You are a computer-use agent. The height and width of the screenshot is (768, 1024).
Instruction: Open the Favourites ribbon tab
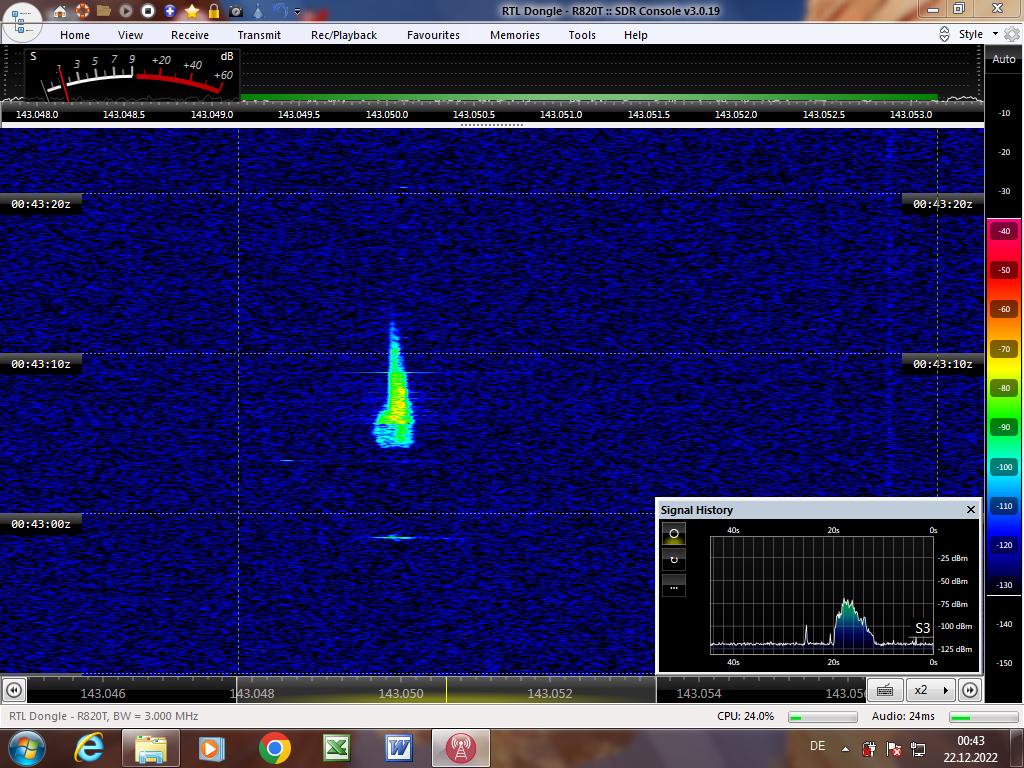click(x=434, y=35)
